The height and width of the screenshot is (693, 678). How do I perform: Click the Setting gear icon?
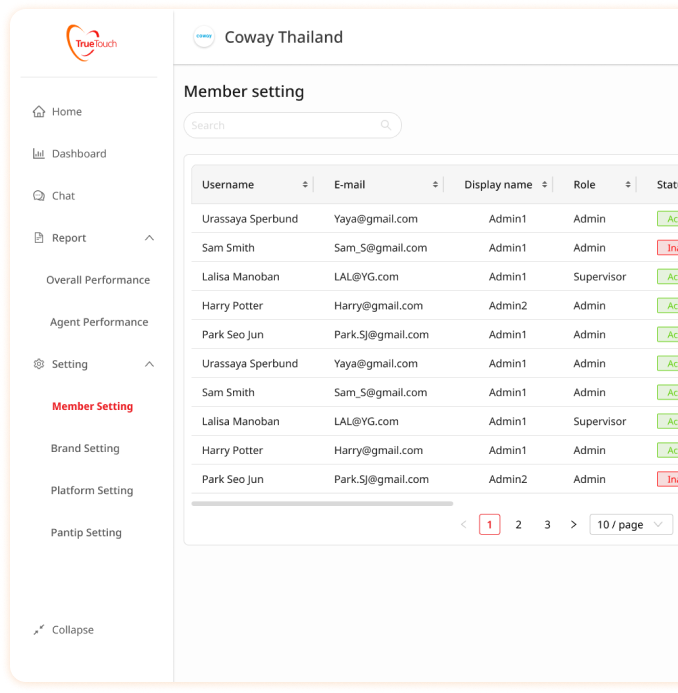pyautogui.click(x=39, y=364)
